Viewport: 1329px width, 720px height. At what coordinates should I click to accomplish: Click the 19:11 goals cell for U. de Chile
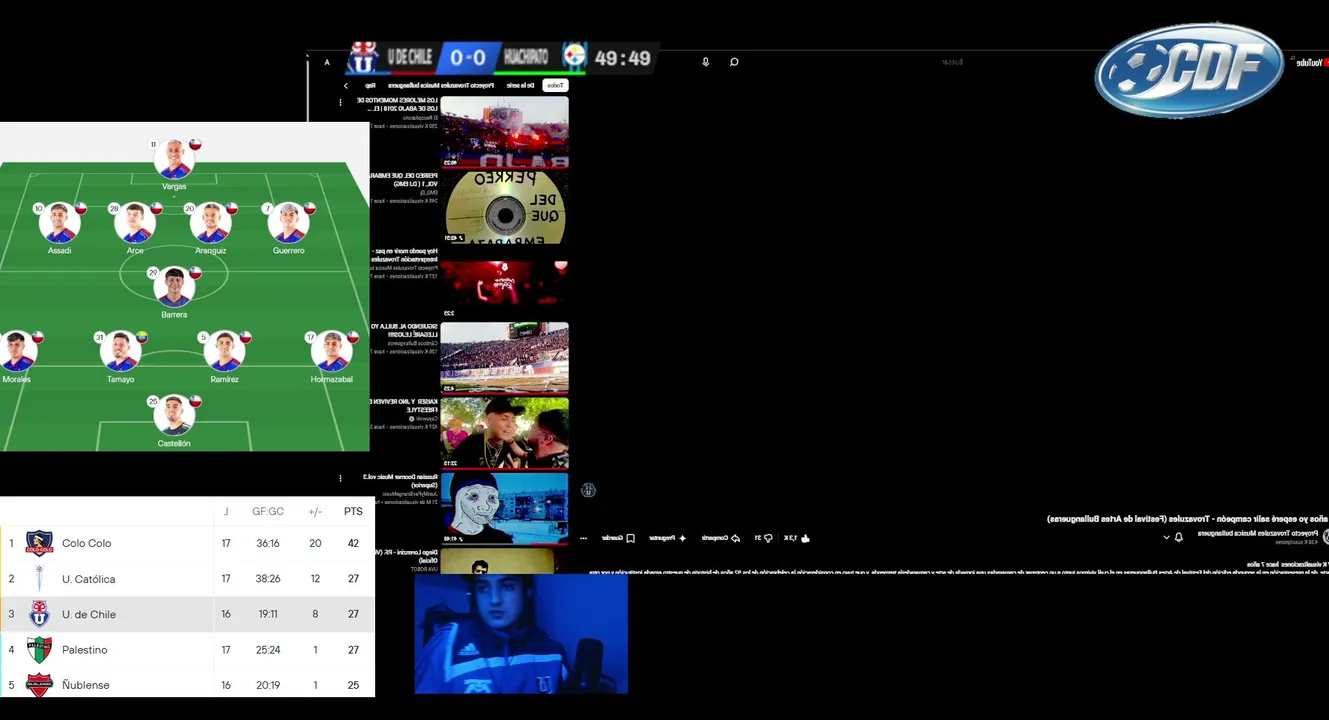268,614
